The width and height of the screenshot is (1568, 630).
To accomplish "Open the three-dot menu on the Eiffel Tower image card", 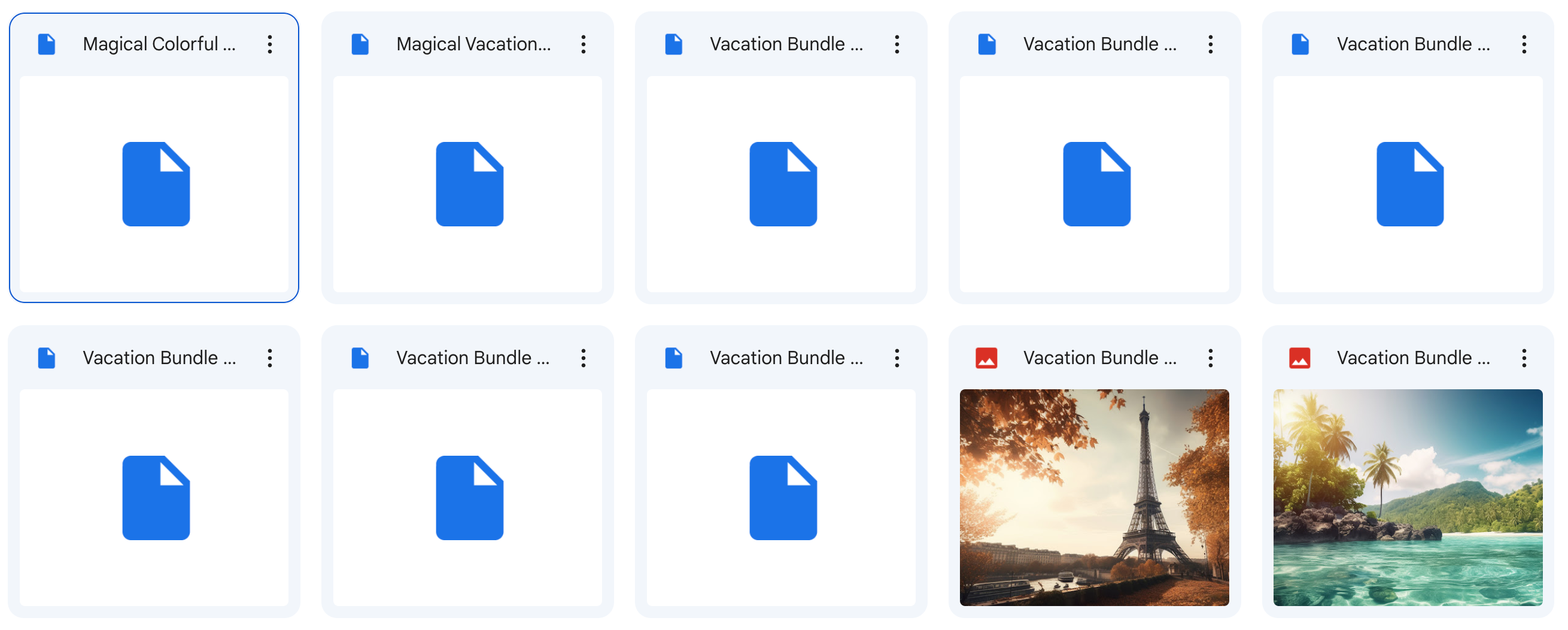I will coord(1210,358).
